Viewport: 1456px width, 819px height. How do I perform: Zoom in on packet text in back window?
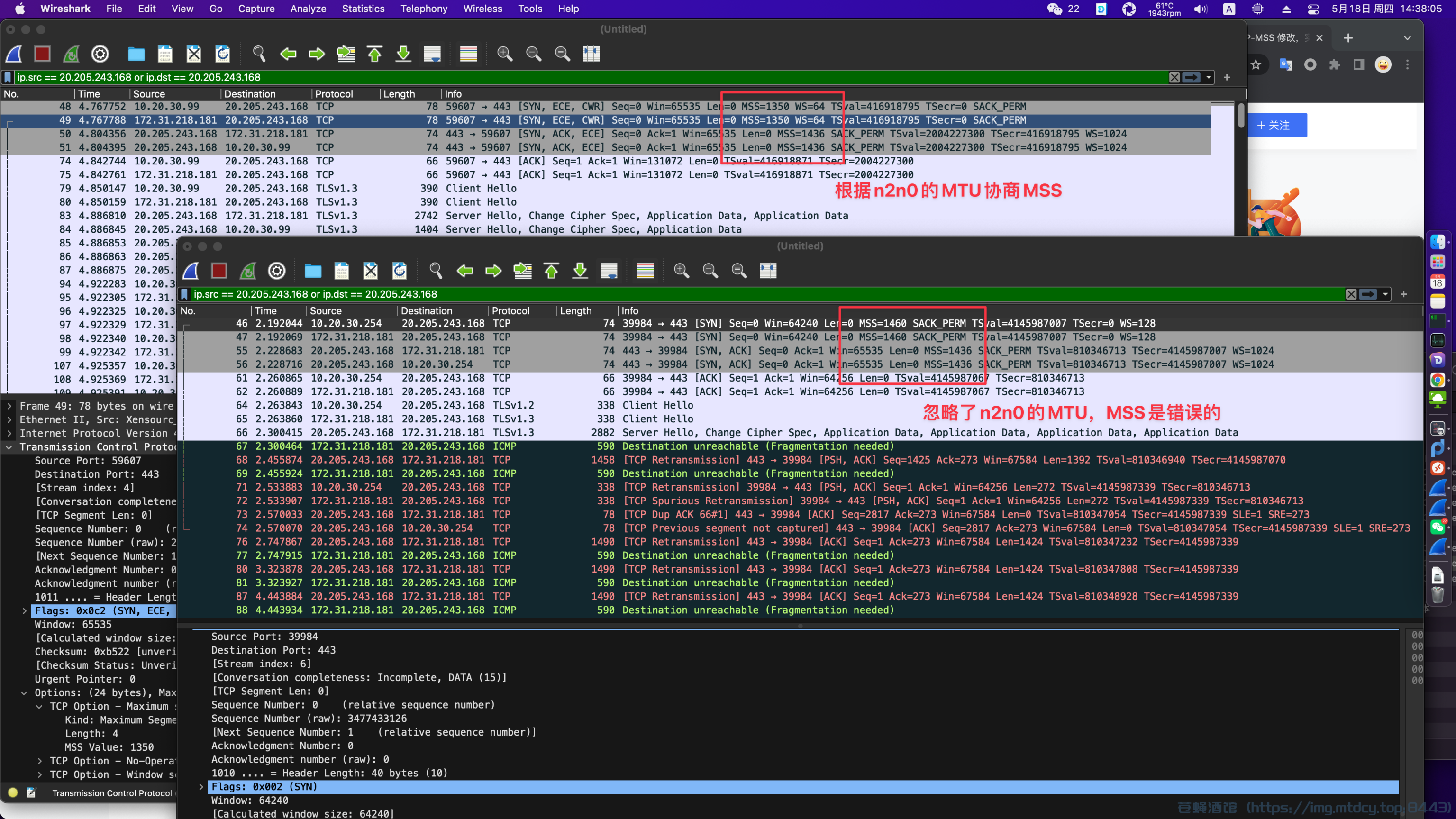pos(505,54)
